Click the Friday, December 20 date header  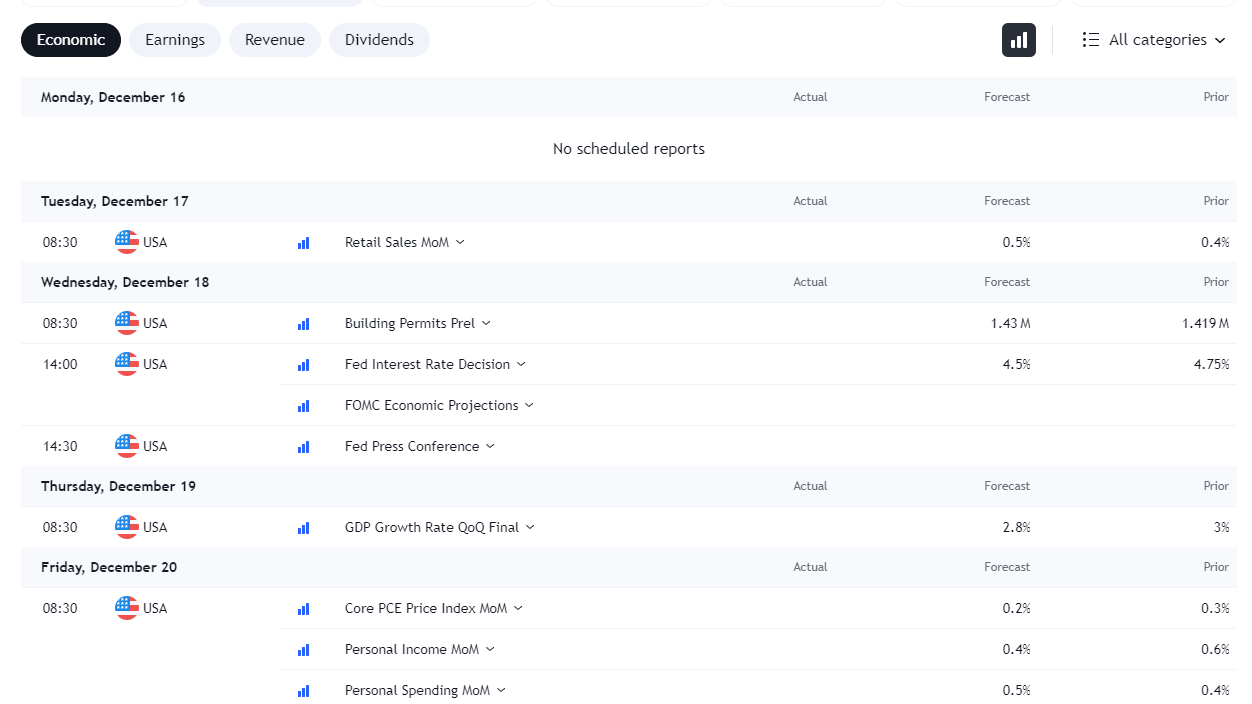point(109,567)
